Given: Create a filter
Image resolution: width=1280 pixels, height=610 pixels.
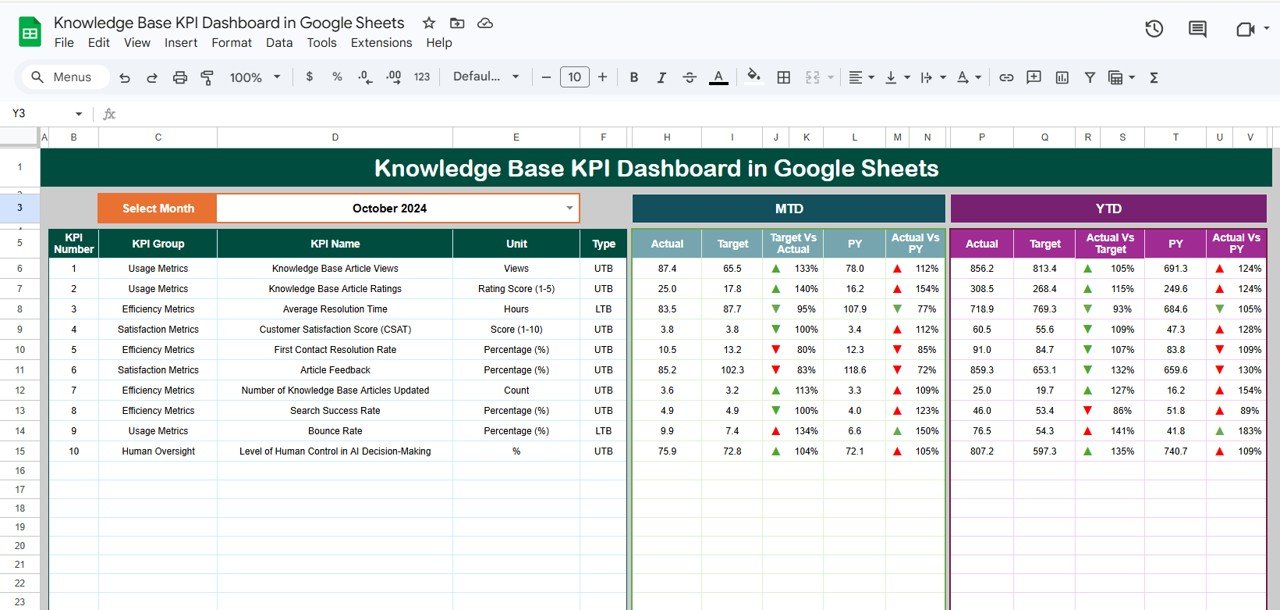Looking at the screenshot, I should point(1089,77).
